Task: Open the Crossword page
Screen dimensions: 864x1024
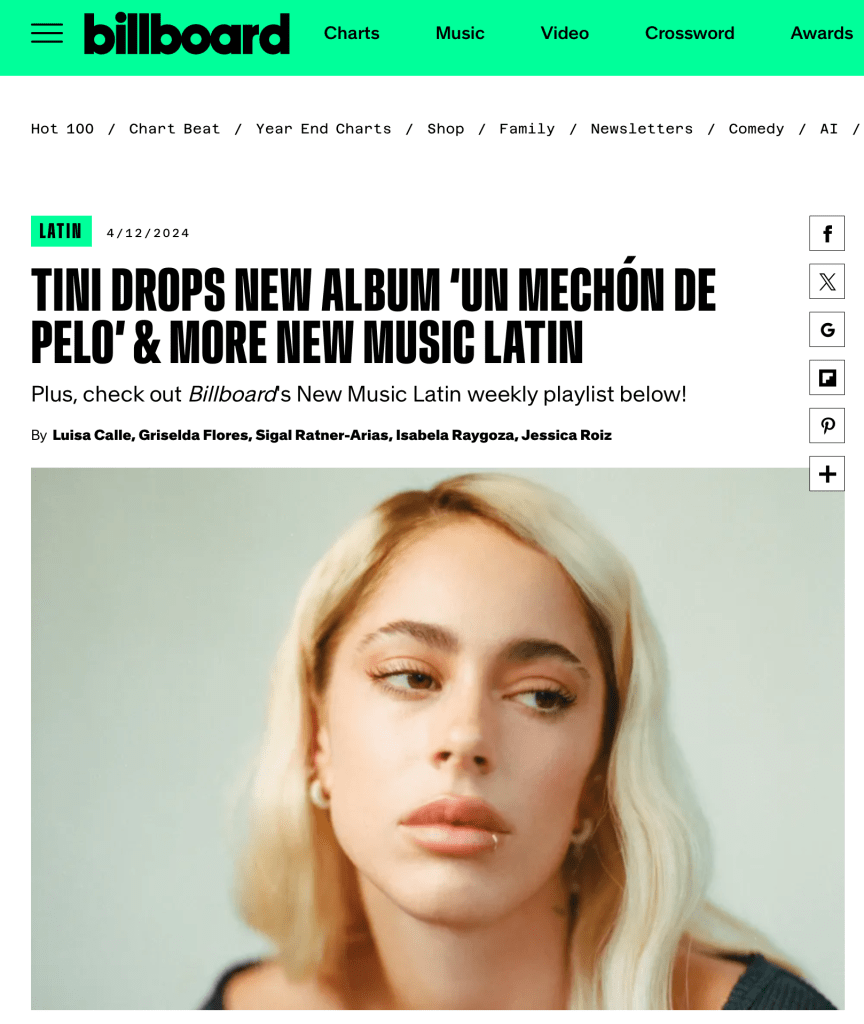Action: pos(690,33)
